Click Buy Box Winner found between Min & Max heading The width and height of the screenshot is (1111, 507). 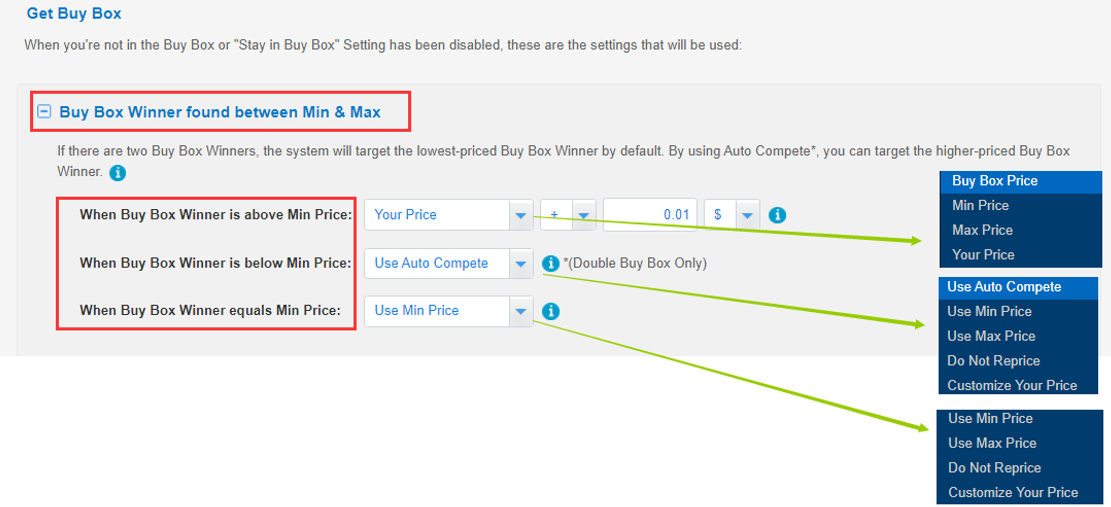pyautogui.click(x=220, y=112)
